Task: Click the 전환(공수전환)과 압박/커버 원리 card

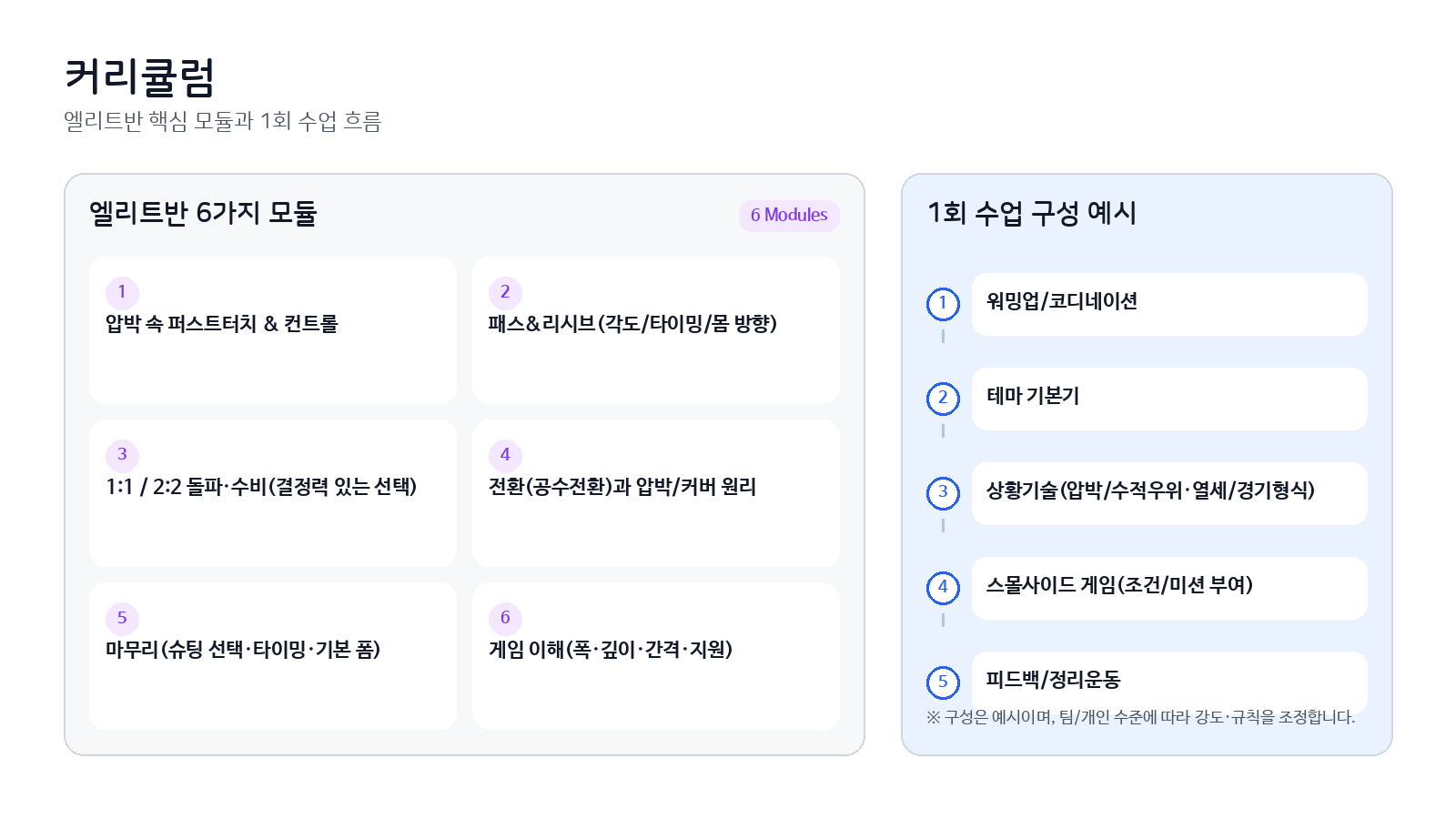Action: click(x=655, y=493)
